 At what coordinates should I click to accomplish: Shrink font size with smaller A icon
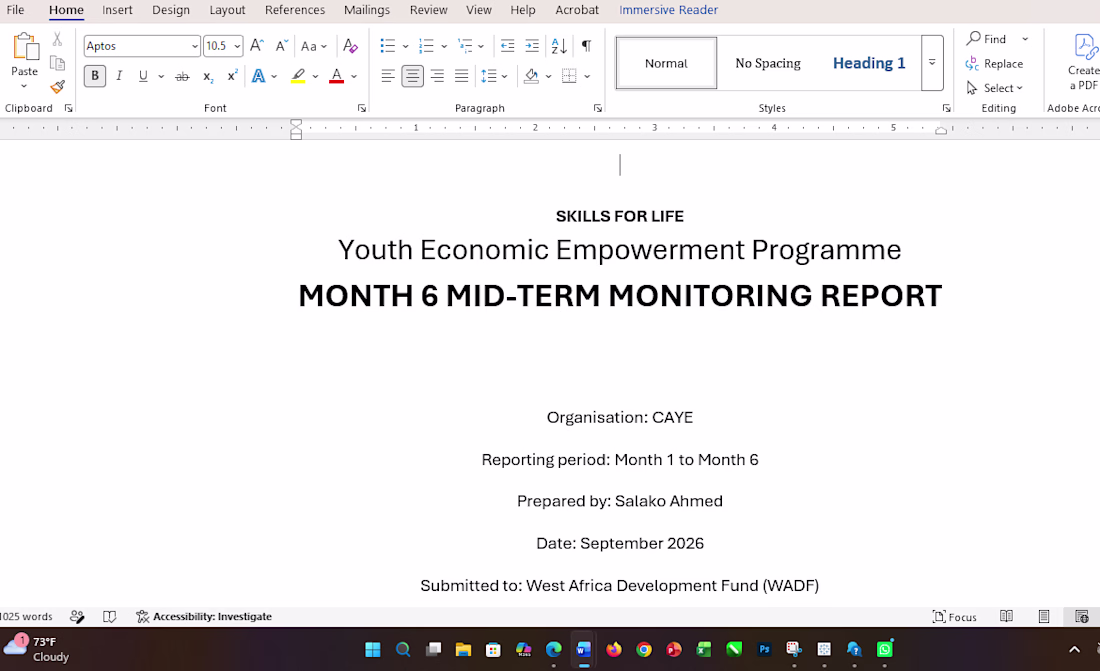(281, 46)
